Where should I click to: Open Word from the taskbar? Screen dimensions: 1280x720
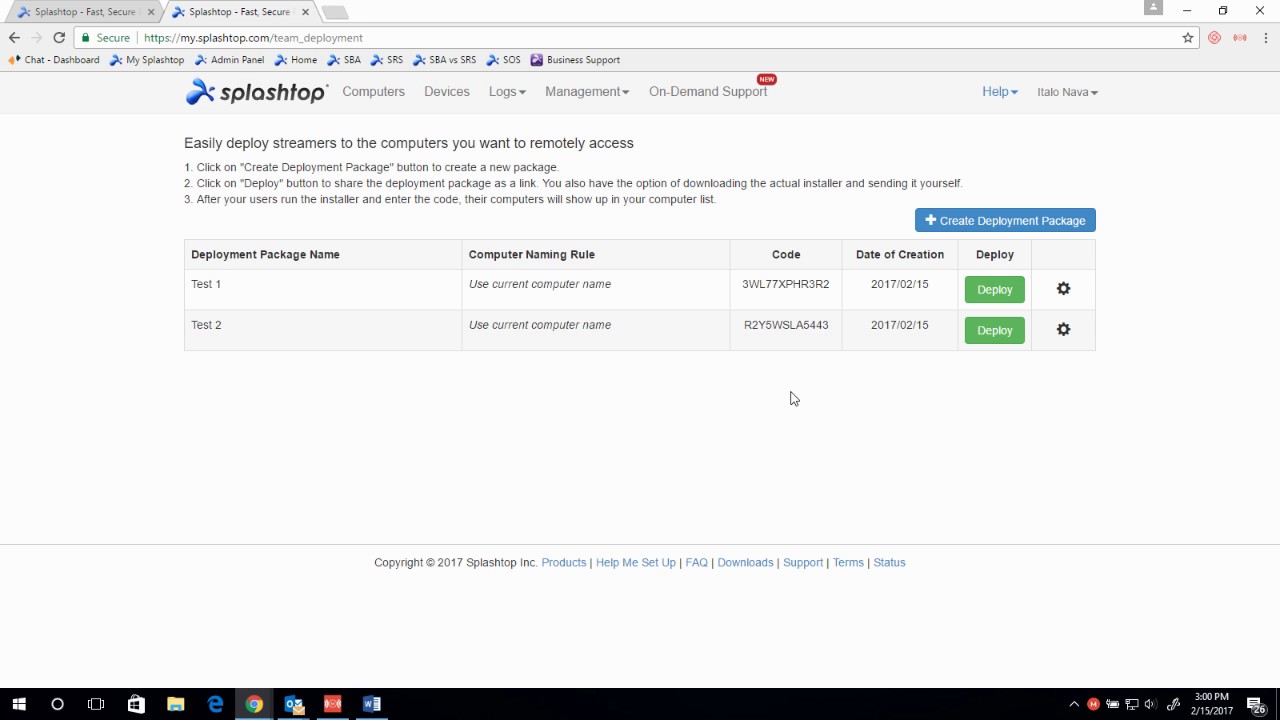(x=372, y=704)
